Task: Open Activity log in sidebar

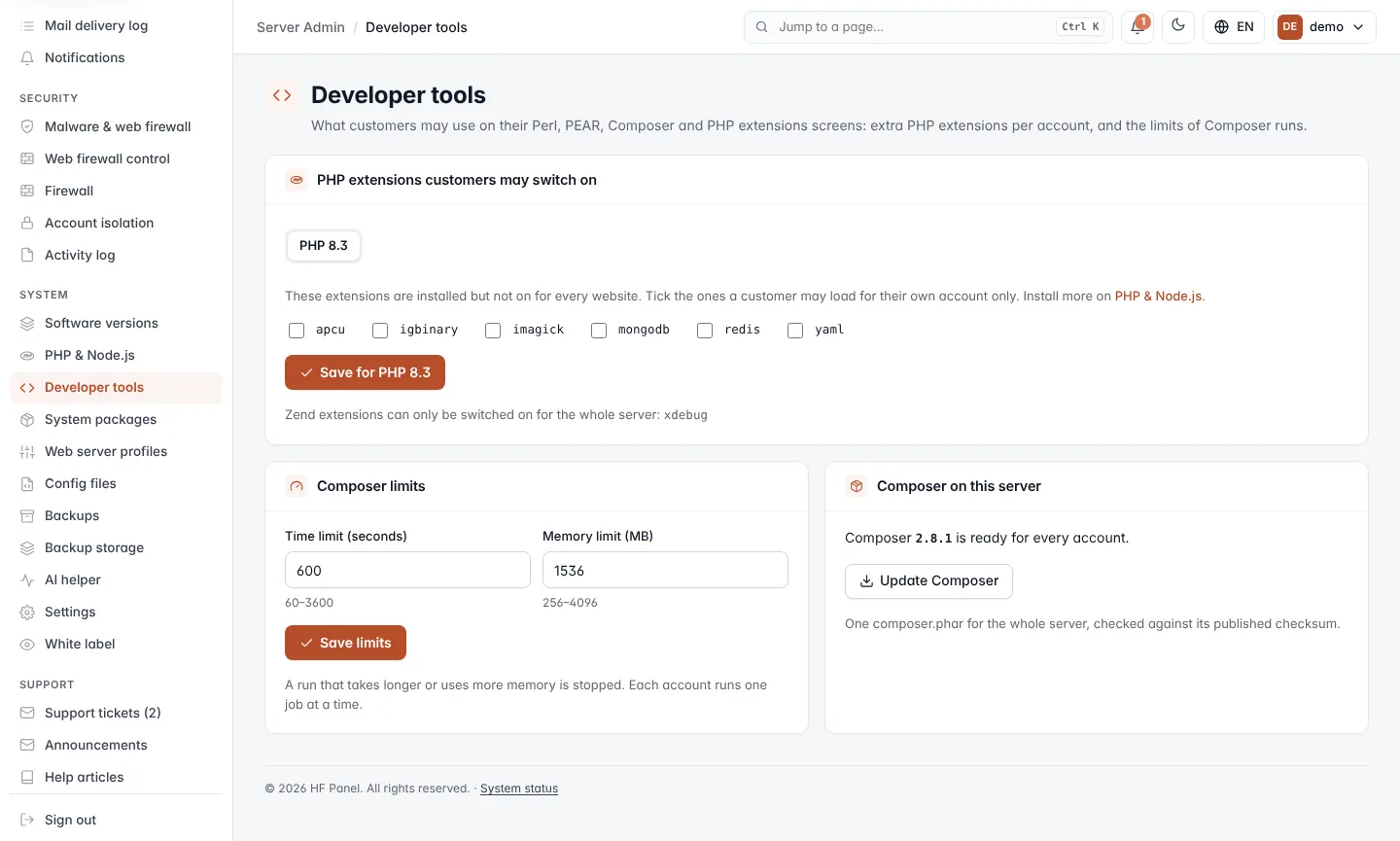Action: (x=116, y=255)
